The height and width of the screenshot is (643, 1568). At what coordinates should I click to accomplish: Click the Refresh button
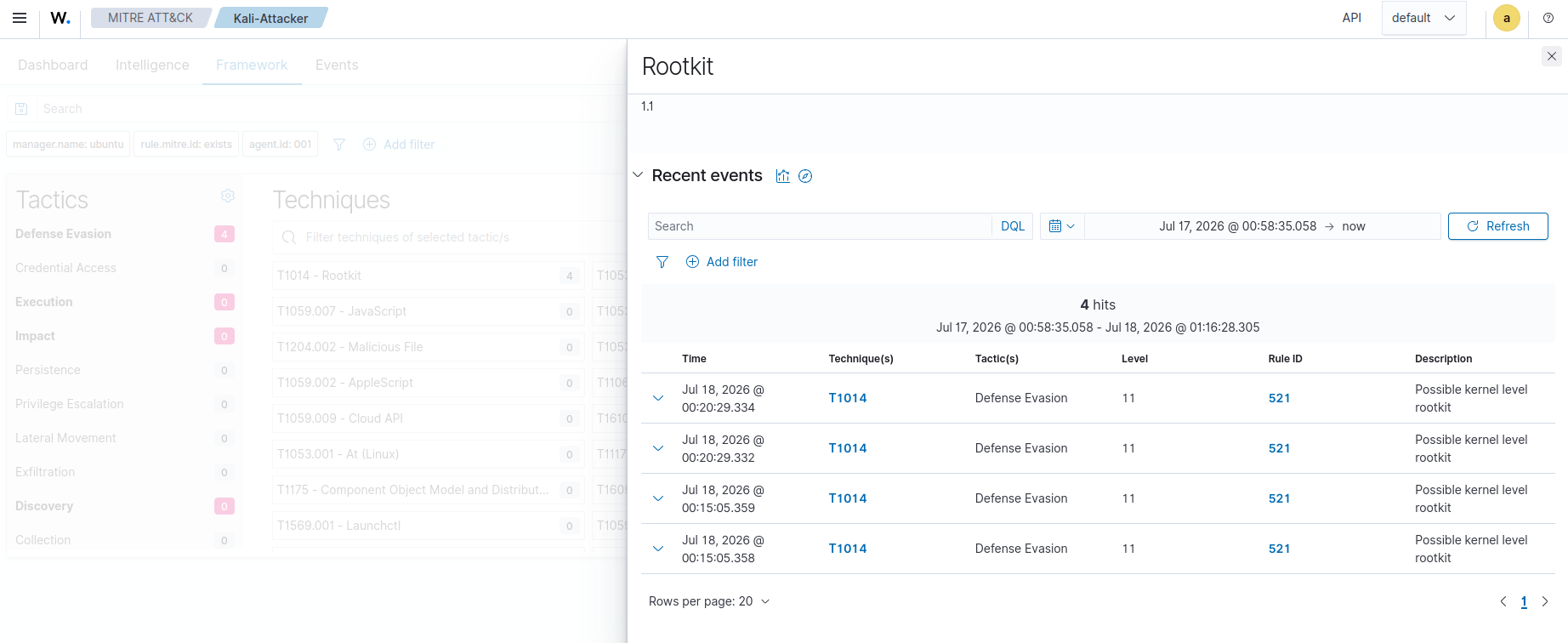coord(1498,226)
